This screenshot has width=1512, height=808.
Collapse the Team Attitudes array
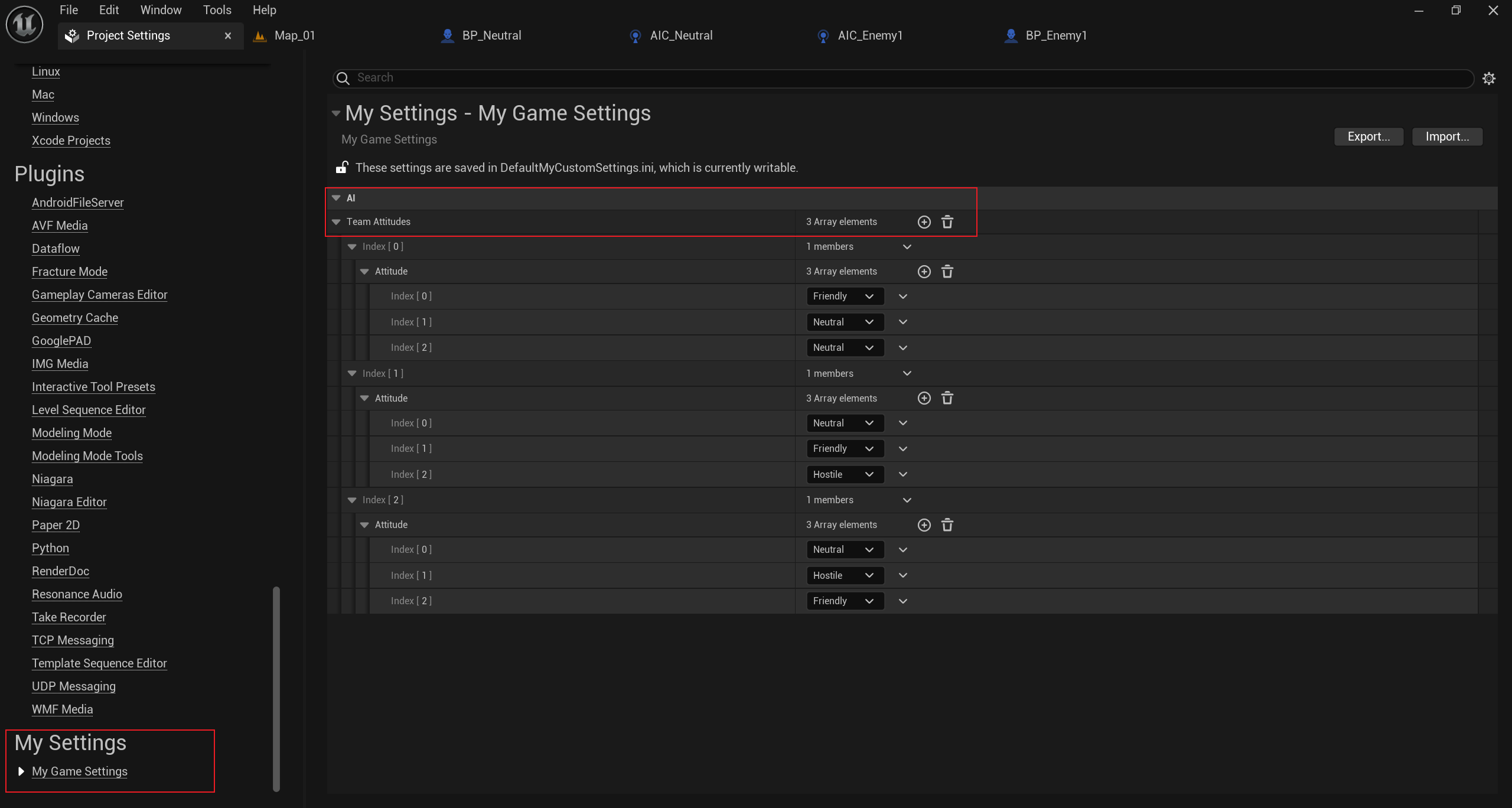[x=336, y=222]
